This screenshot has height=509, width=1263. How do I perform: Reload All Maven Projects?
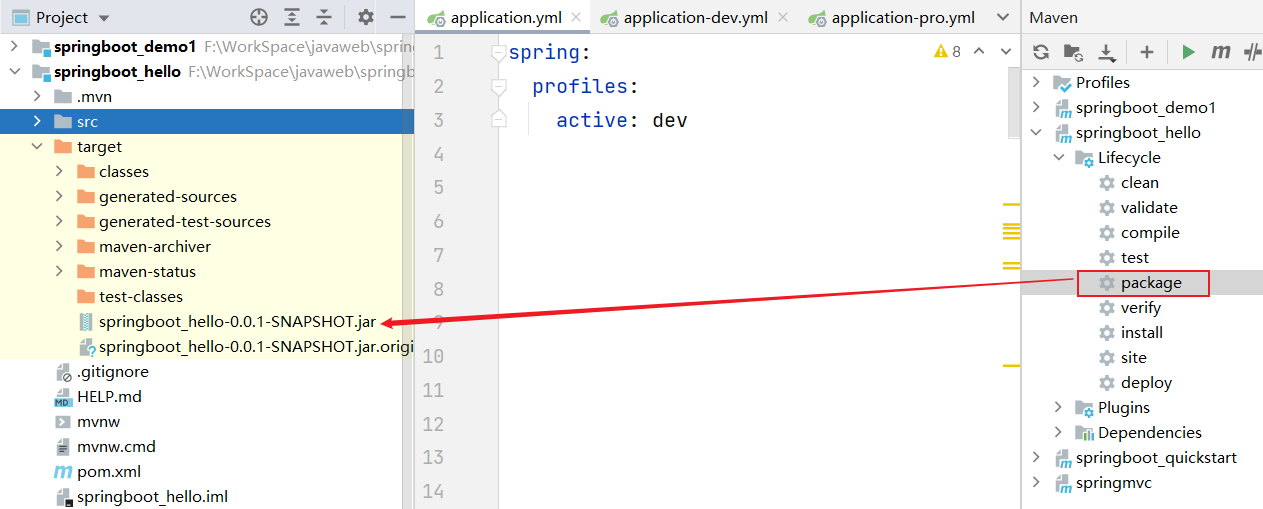click(1041, 52)
